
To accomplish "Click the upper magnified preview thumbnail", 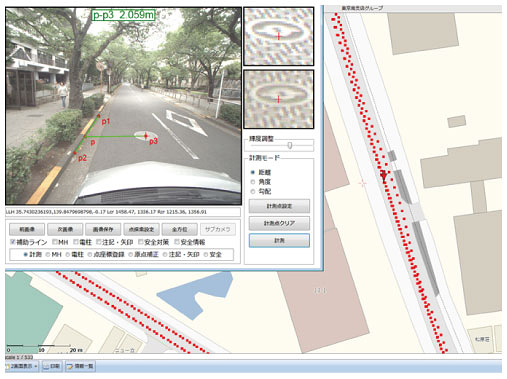I will coord(279,36).
